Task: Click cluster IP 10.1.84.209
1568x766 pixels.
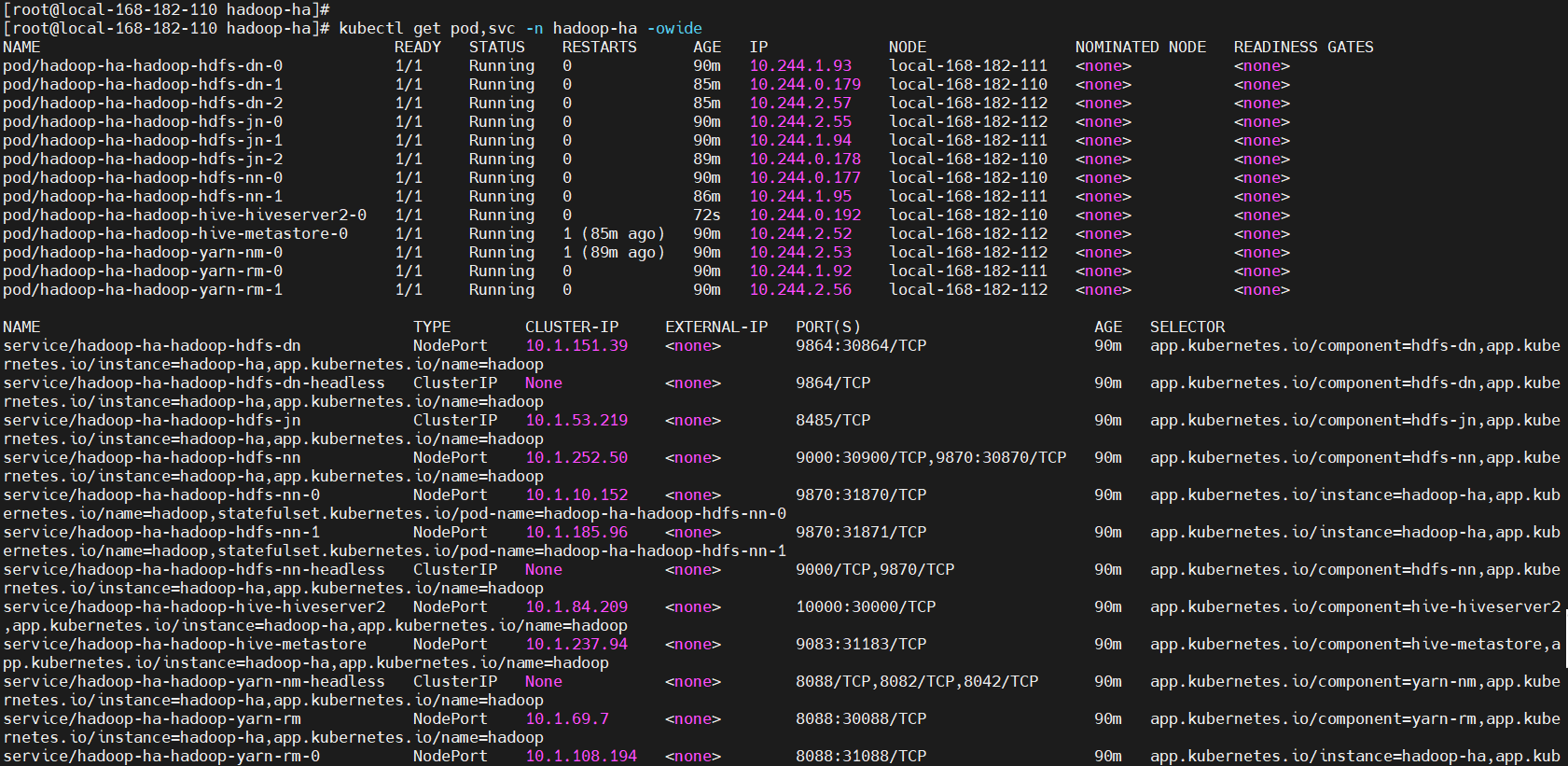Action: click(576, 607)
